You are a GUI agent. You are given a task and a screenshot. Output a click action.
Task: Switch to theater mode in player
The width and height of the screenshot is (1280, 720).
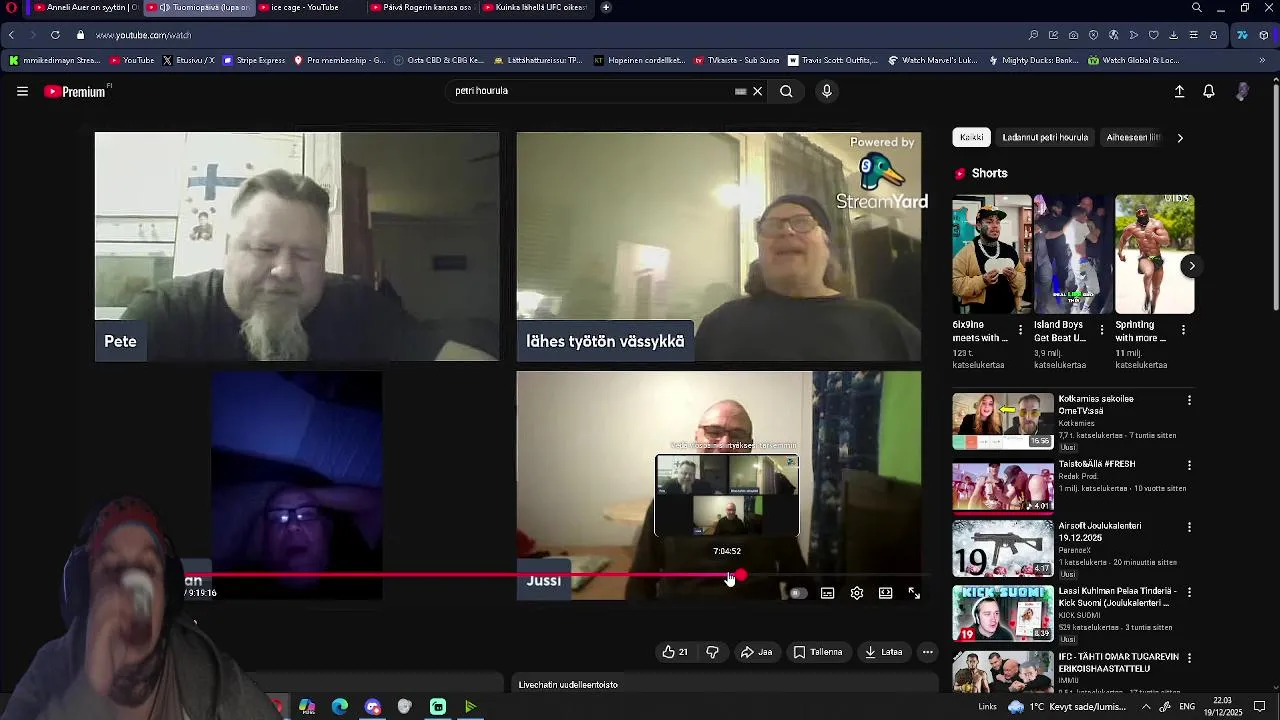(885, 593)
